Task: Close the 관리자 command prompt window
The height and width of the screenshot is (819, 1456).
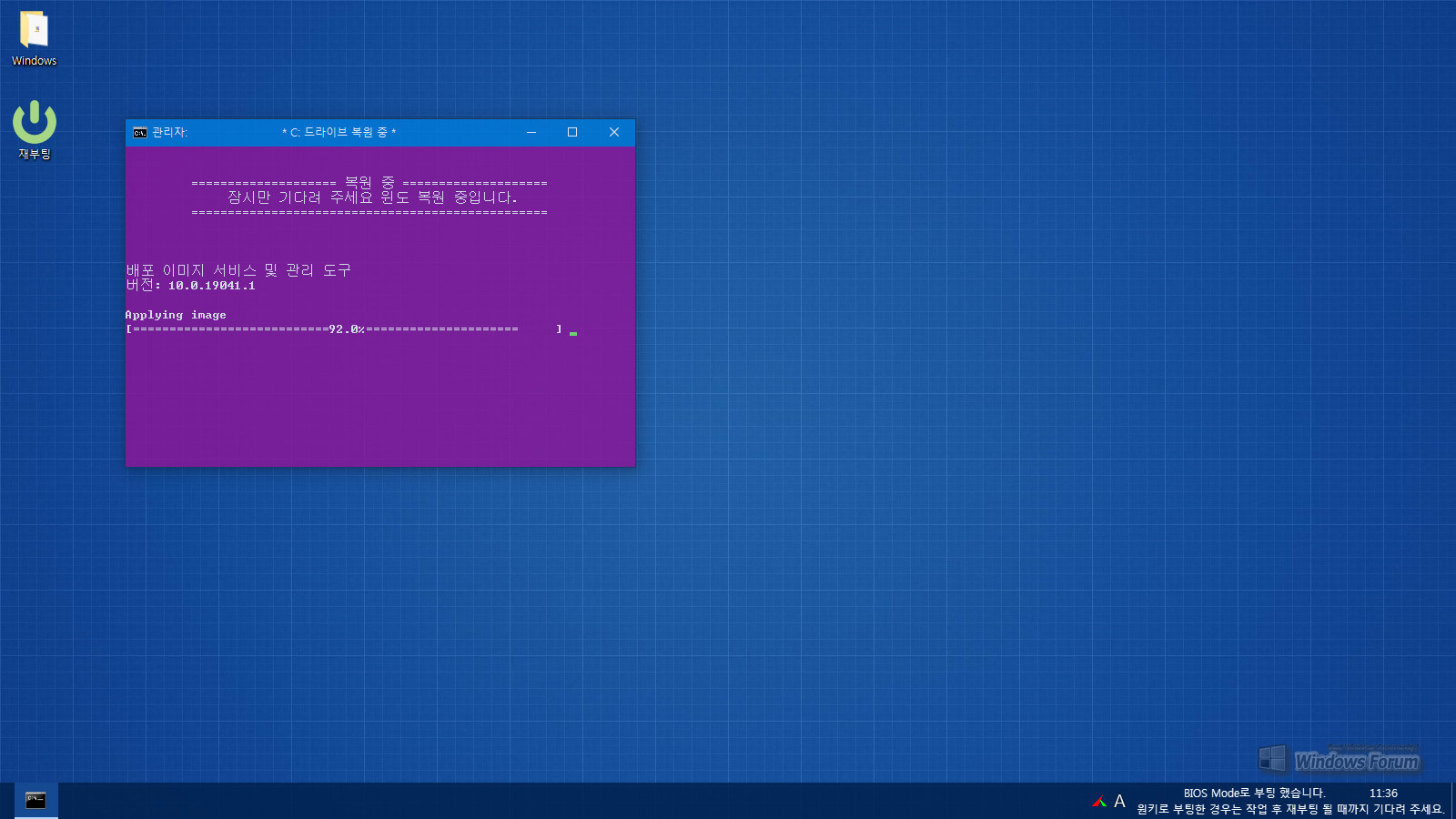Action: pyautogui.click(x=614, y=132)
